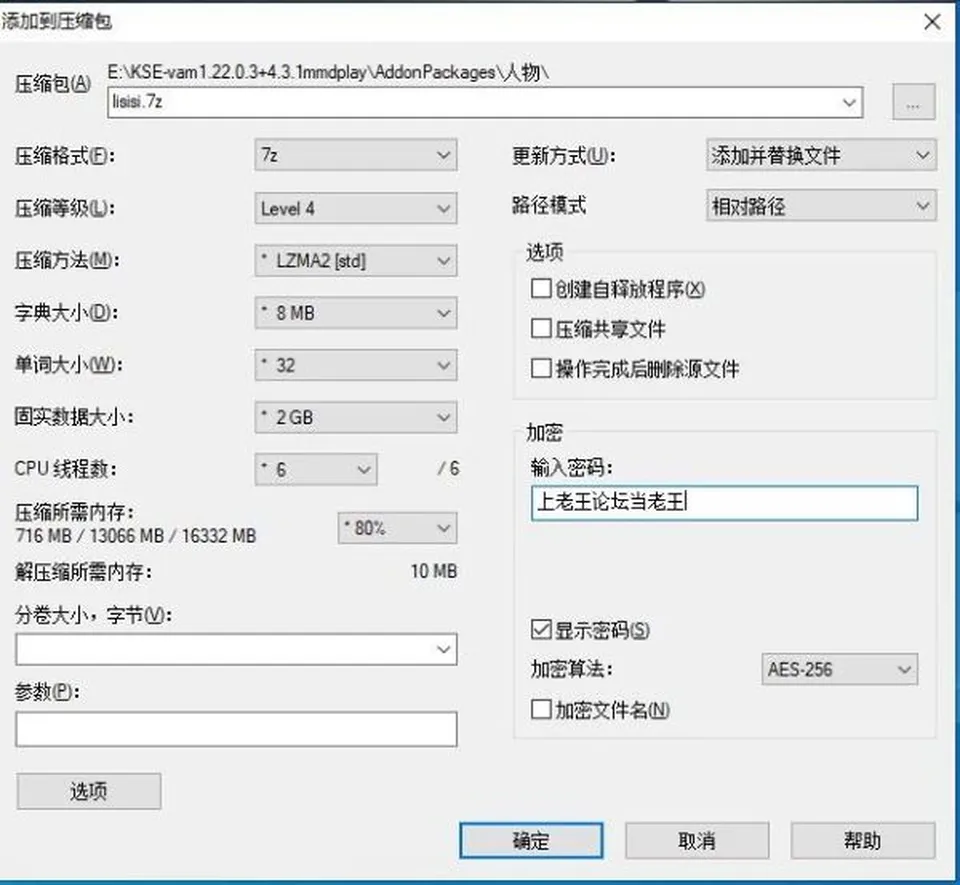The width and height of the screenshot is (960, 885).
Task: Confirm with the 确定 button
Action: tap(531, 840)
